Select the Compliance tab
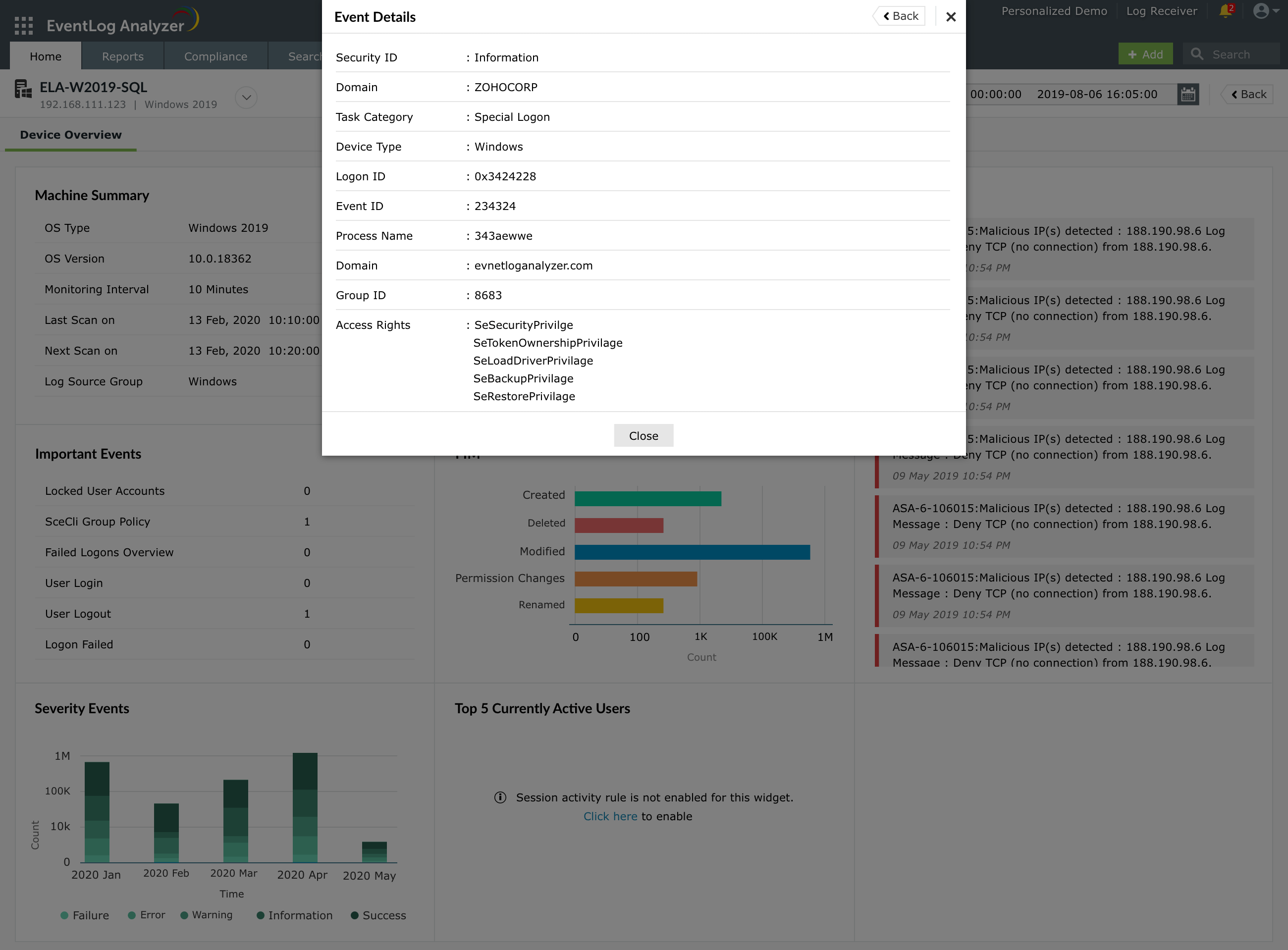 coord(215,56)
